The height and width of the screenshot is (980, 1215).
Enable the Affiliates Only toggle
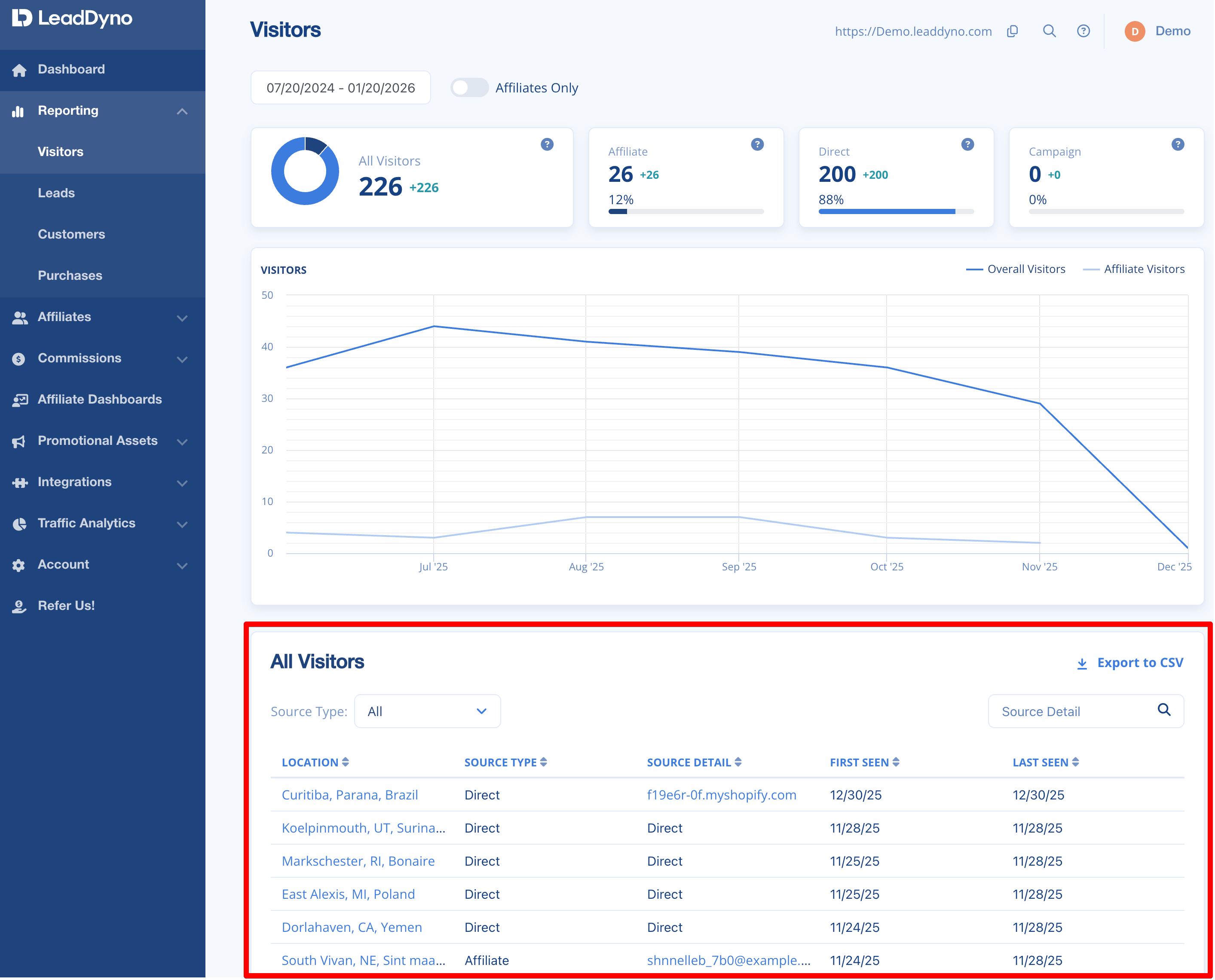469,88
